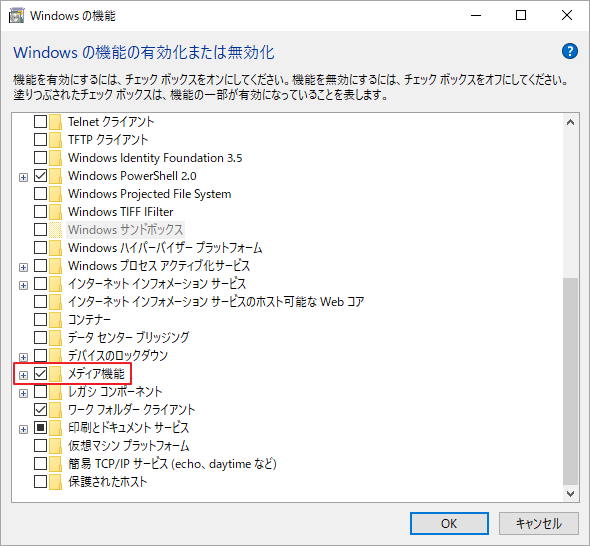Click the キャンセル button
This screenshot has width=590, height=546.
538,523
